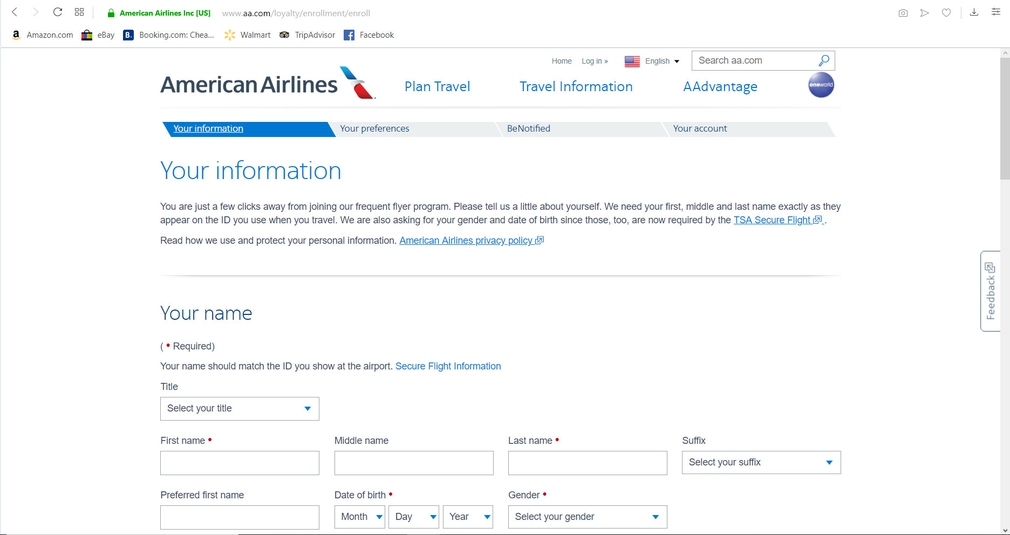Viewport: 1010px width, 535px height.
Task: Click the Log in link
Action: coord(595,61)
